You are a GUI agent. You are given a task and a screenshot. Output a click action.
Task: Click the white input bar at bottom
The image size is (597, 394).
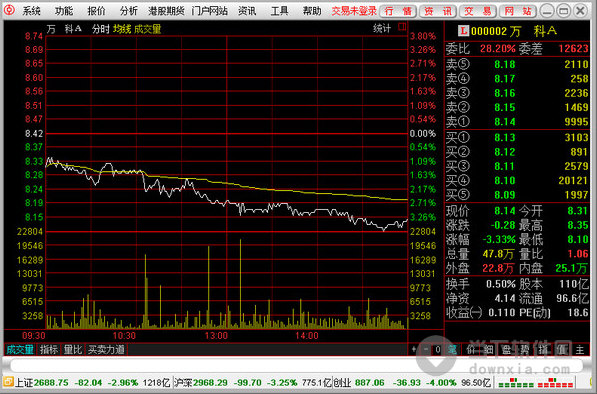pos(297,366)
